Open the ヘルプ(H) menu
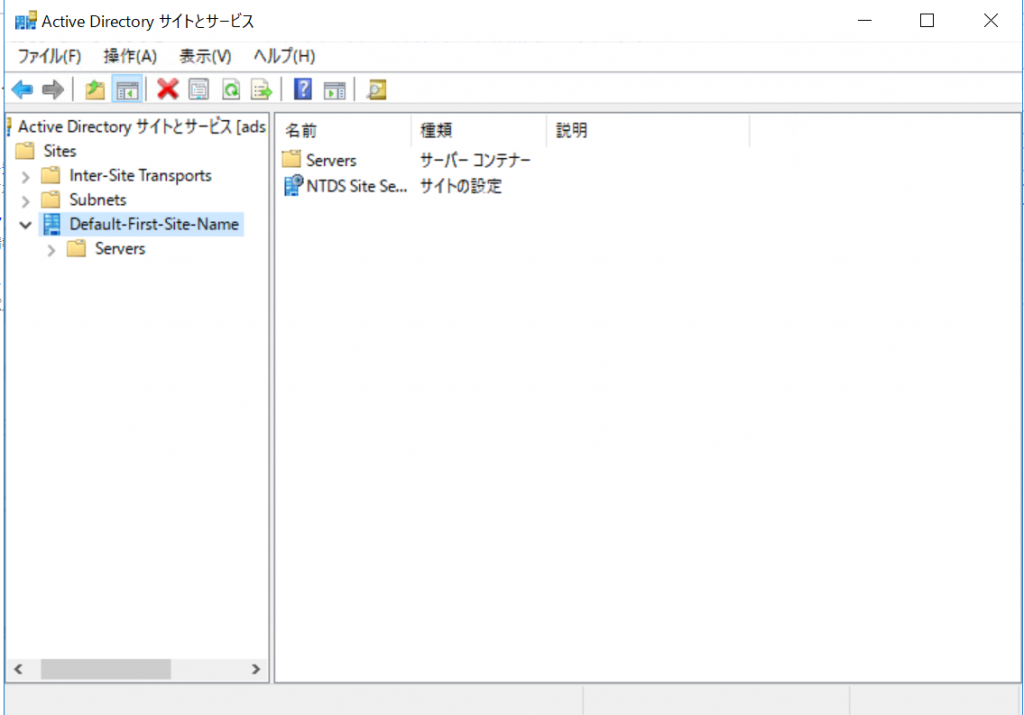This screenshot has height=715, width=1024. (x=284, y=56)
